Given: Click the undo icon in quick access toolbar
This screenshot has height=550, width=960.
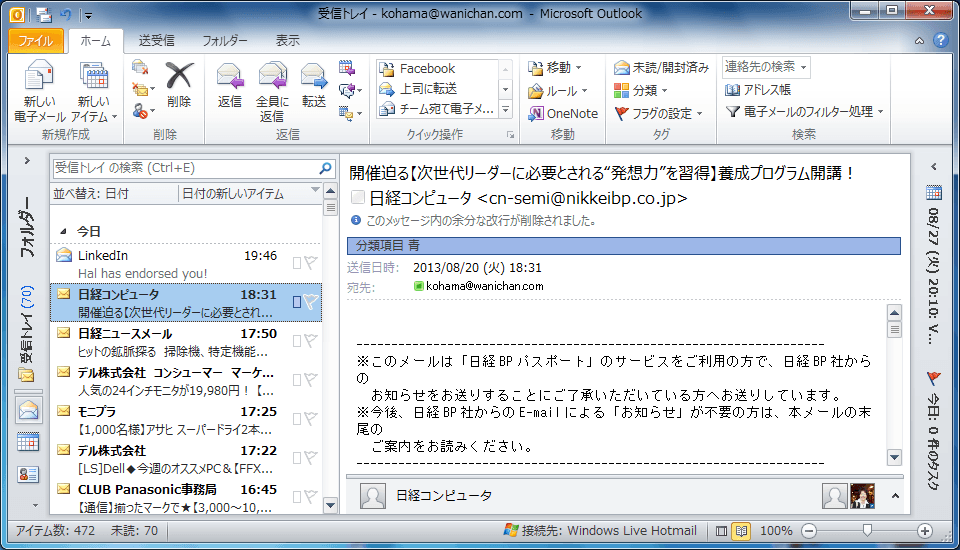Looking at the screenshot, I should click(x=66, y=14).
